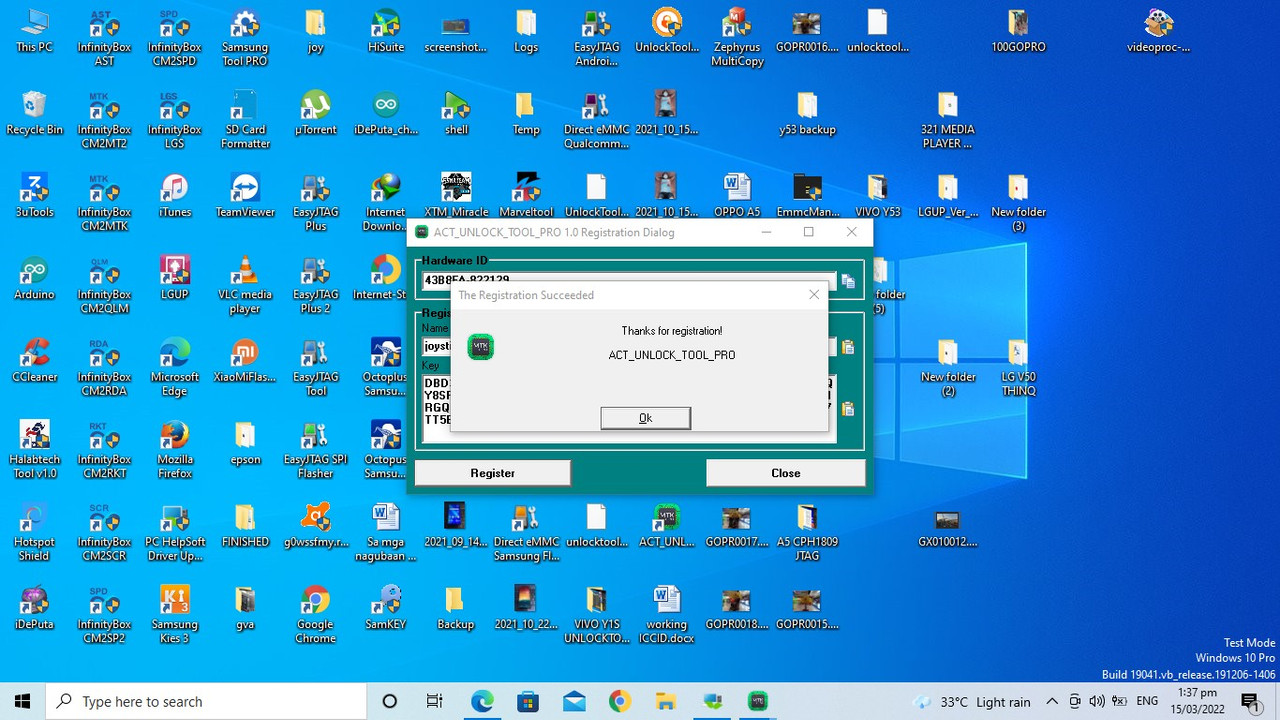Dismiss the Registration Succeeded popup with X

coord(814,295)
